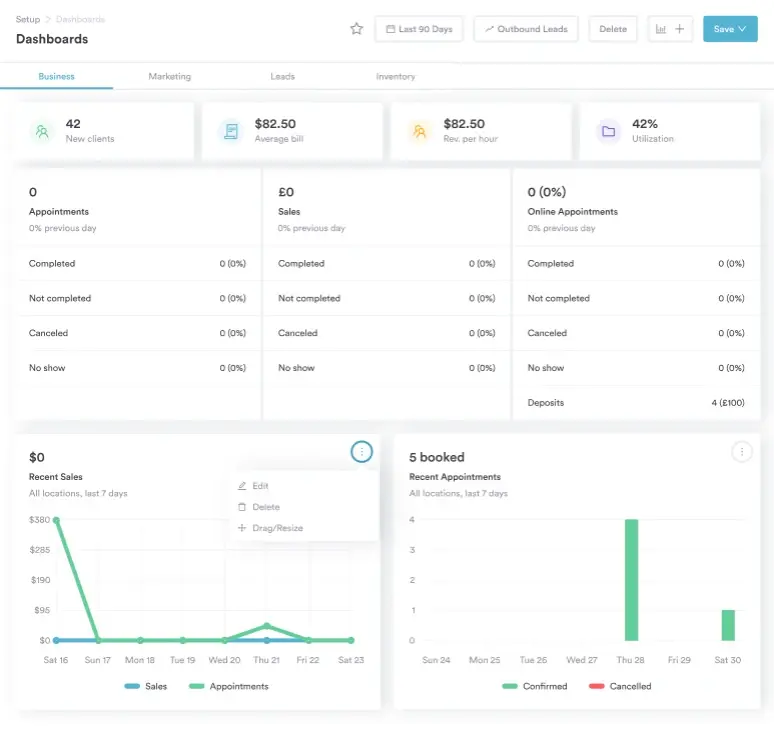The height and width of the screenshot is (734, 774).
Task: Switch to the Marketing tab
Action: point(169,76)
